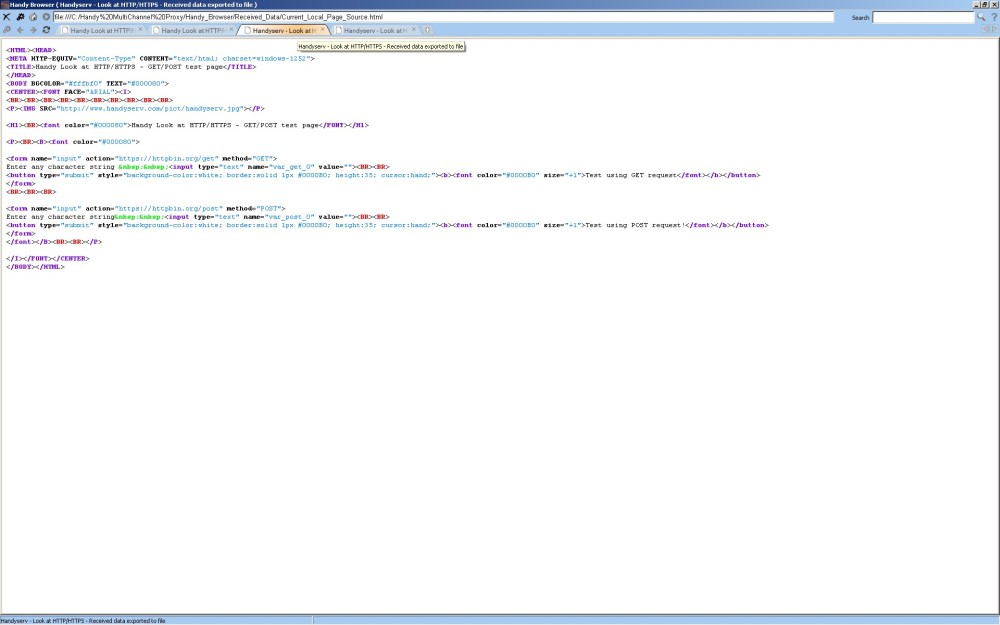Reload the page with the refresh icon
The width and height of the screenshot is (1000, 625).
click(46, 30)
